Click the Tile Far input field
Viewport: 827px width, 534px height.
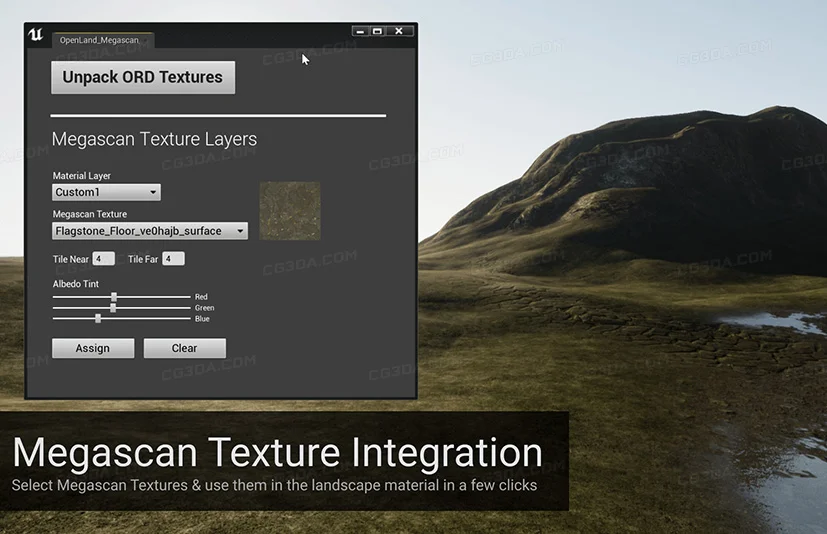[x=174, y=259]
